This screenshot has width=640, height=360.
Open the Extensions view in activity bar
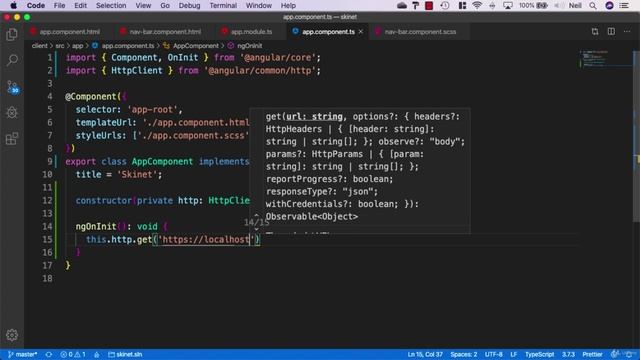(x=12, y=139)
